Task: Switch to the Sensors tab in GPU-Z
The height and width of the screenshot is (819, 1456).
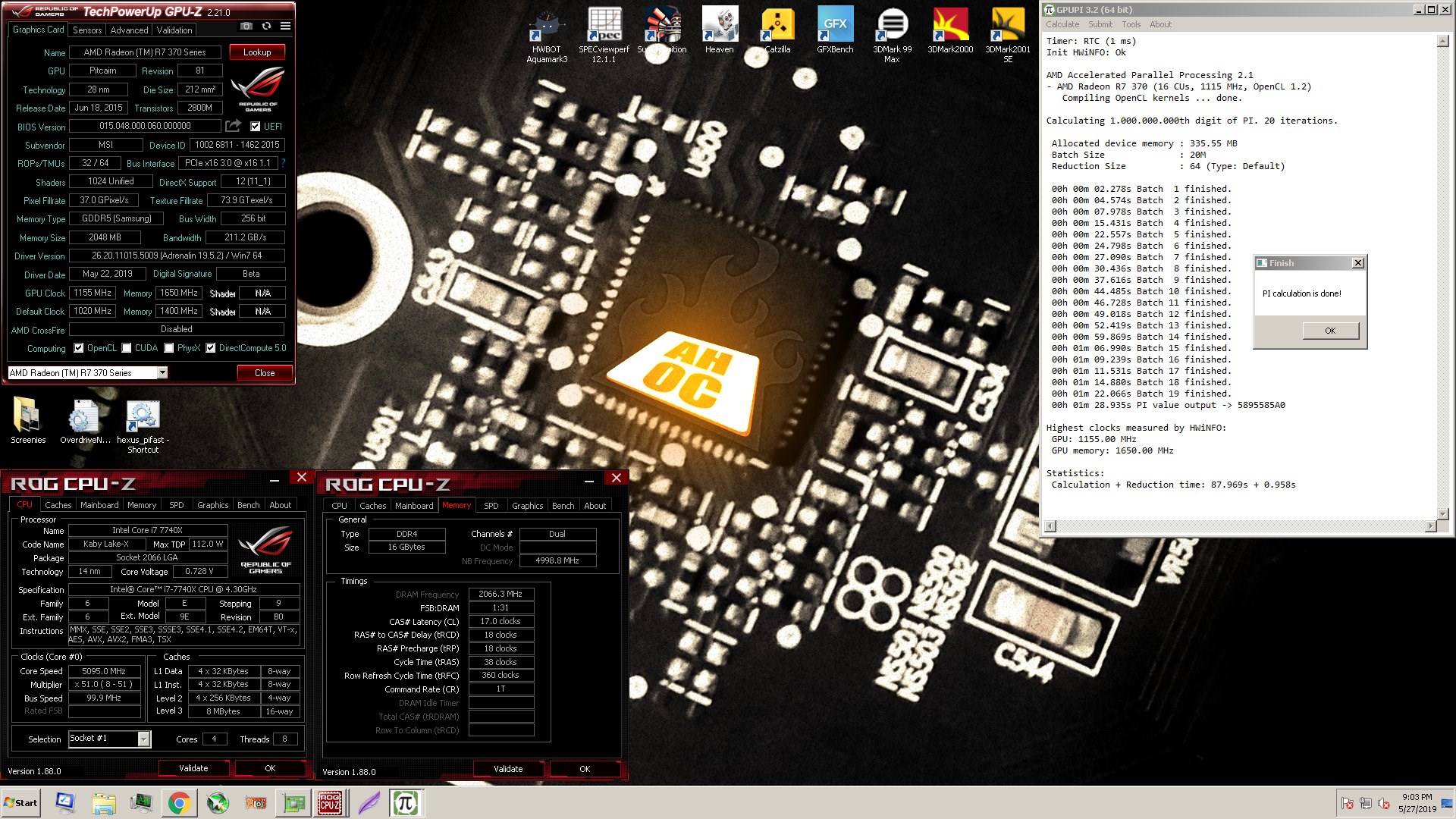Action: click(87, 30)
